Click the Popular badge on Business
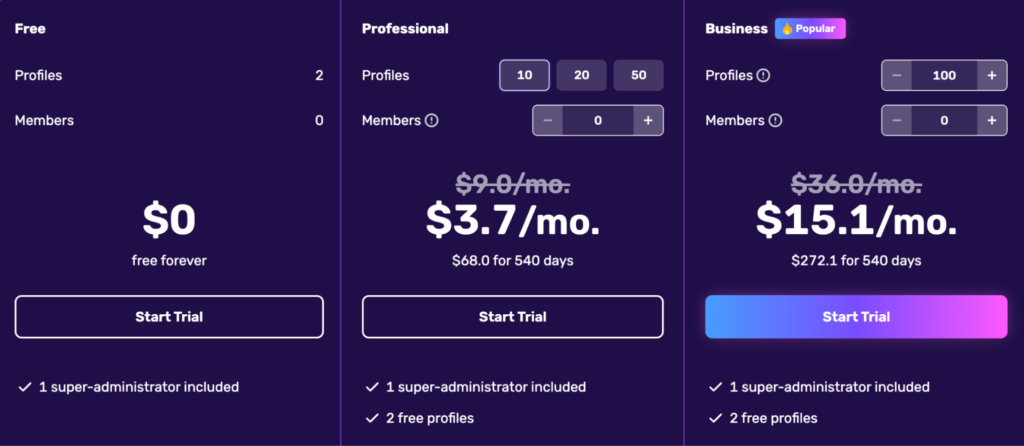The height and width of the screenshot is (446, 1024). 810,29
